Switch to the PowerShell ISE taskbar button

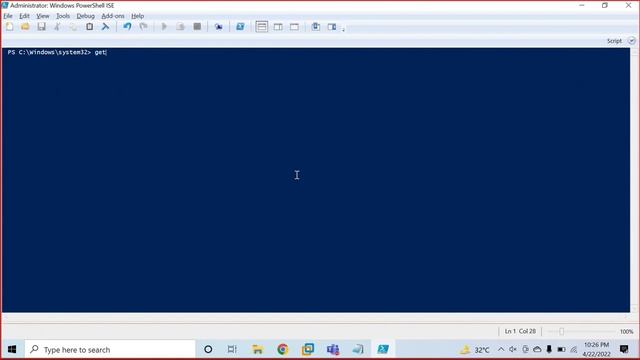click(x=383, y=349)
